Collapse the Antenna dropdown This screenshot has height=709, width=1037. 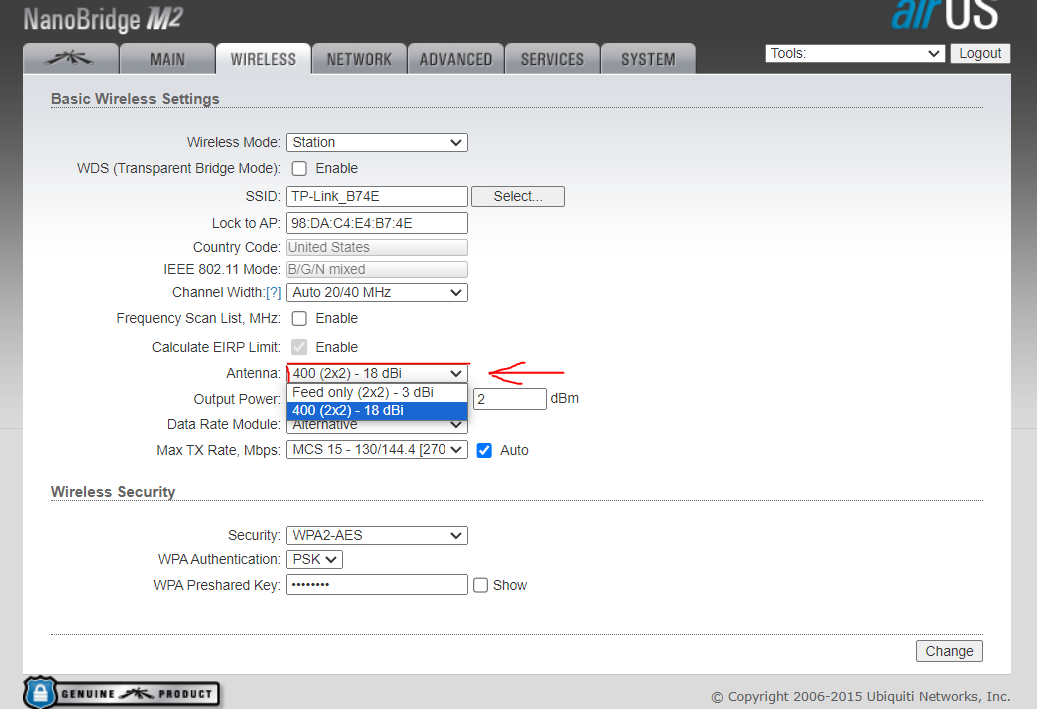click(377, 373)
